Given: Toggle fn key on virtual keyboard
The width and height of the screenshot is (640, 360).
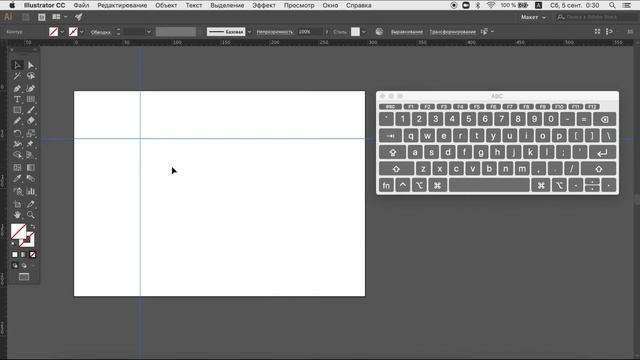Looking at the screenshot, I should coord(386,185).
